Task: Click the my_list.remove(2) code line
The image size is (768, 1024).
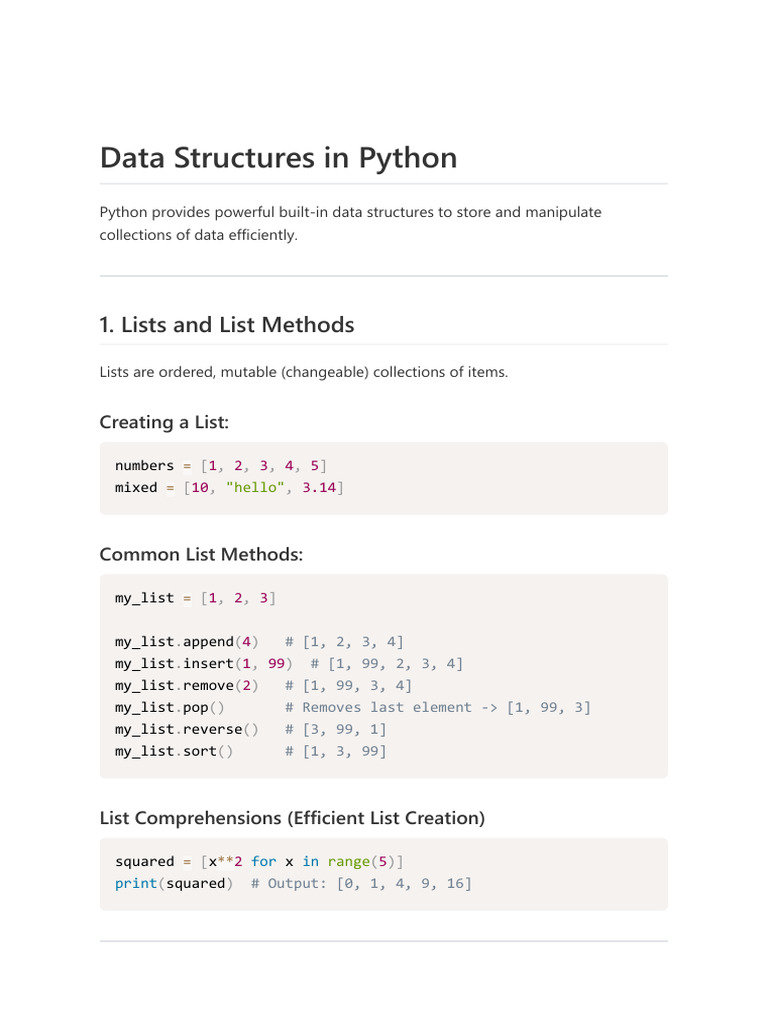Action: [x=186, y=685]
